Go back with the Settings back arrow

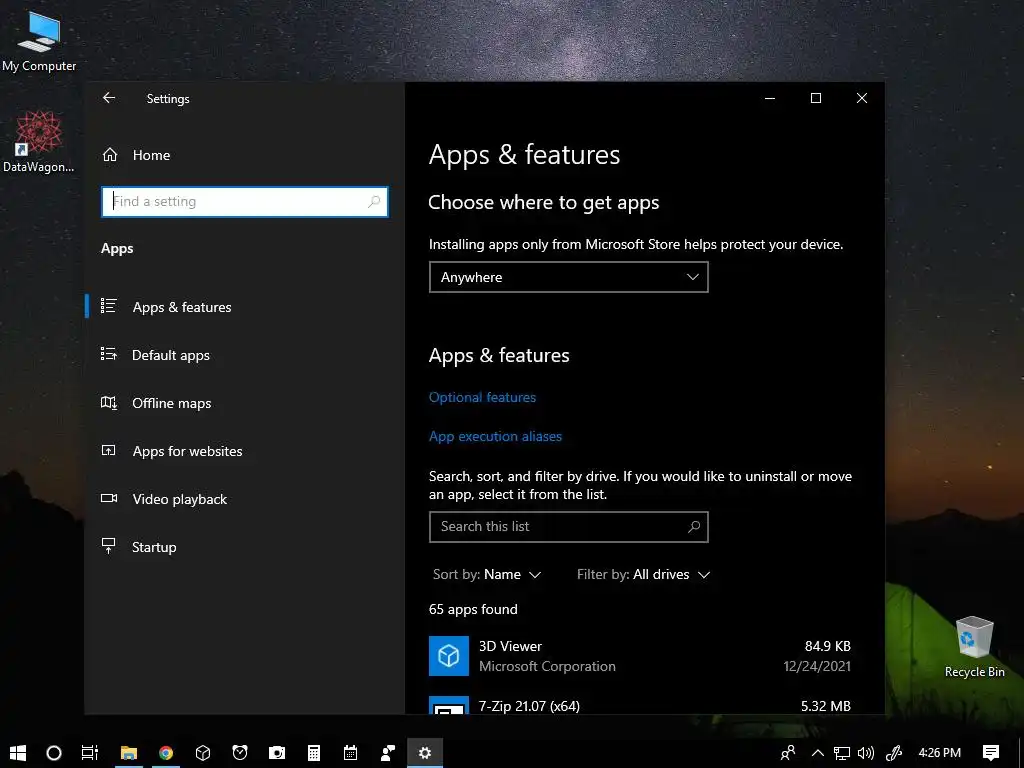pos(109,98)
